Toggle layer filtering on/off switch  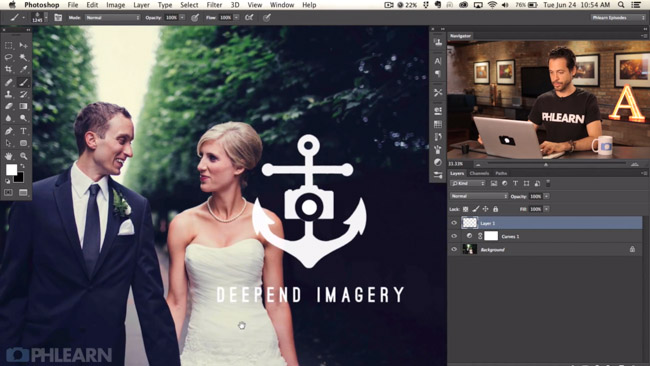[x=548, y=183]
